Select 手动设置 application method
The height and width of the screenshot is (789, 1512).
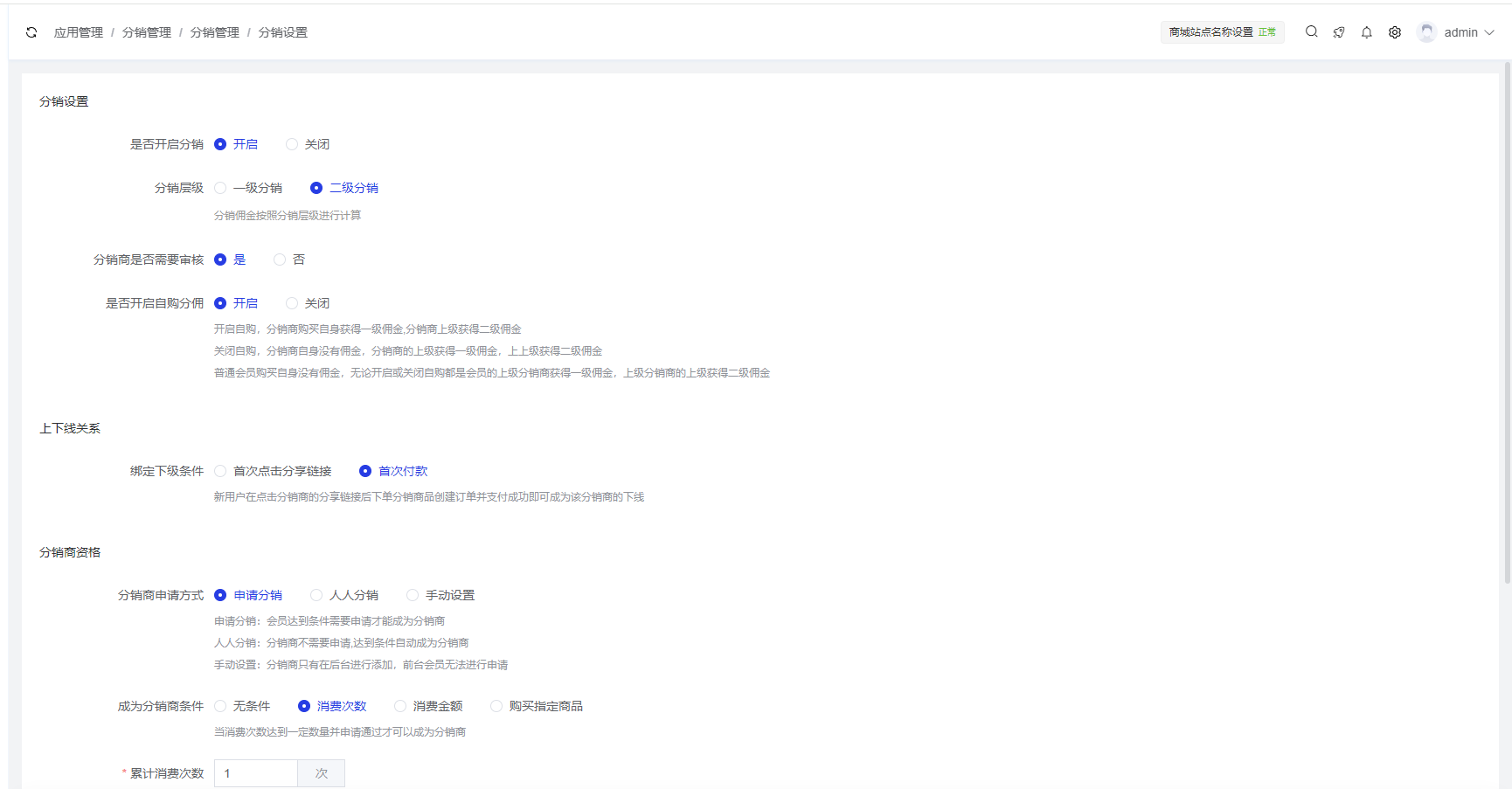(x=440, y=595)
